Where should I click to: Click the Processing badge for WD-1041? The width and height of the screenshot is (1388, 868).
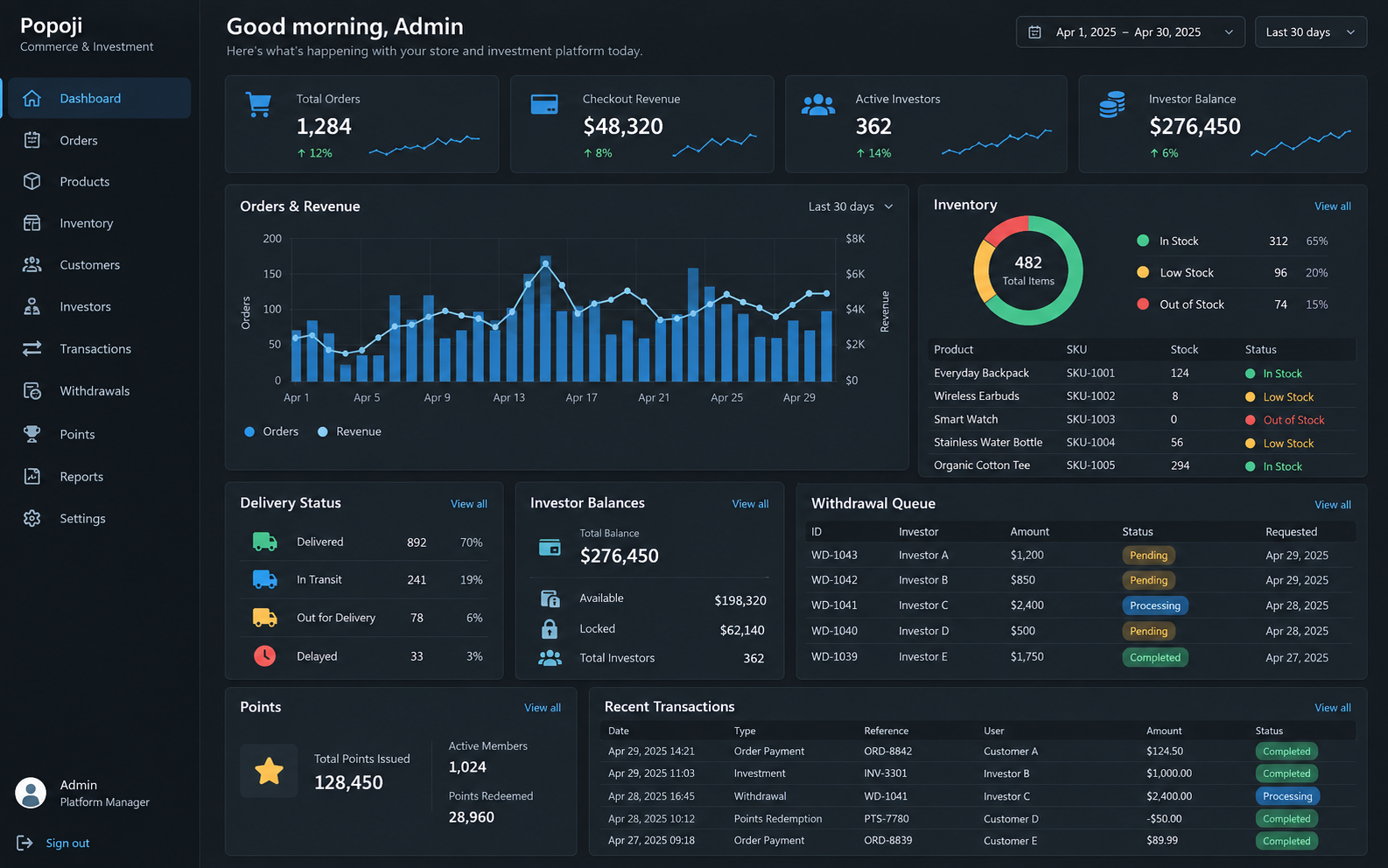pos(1154,605)
